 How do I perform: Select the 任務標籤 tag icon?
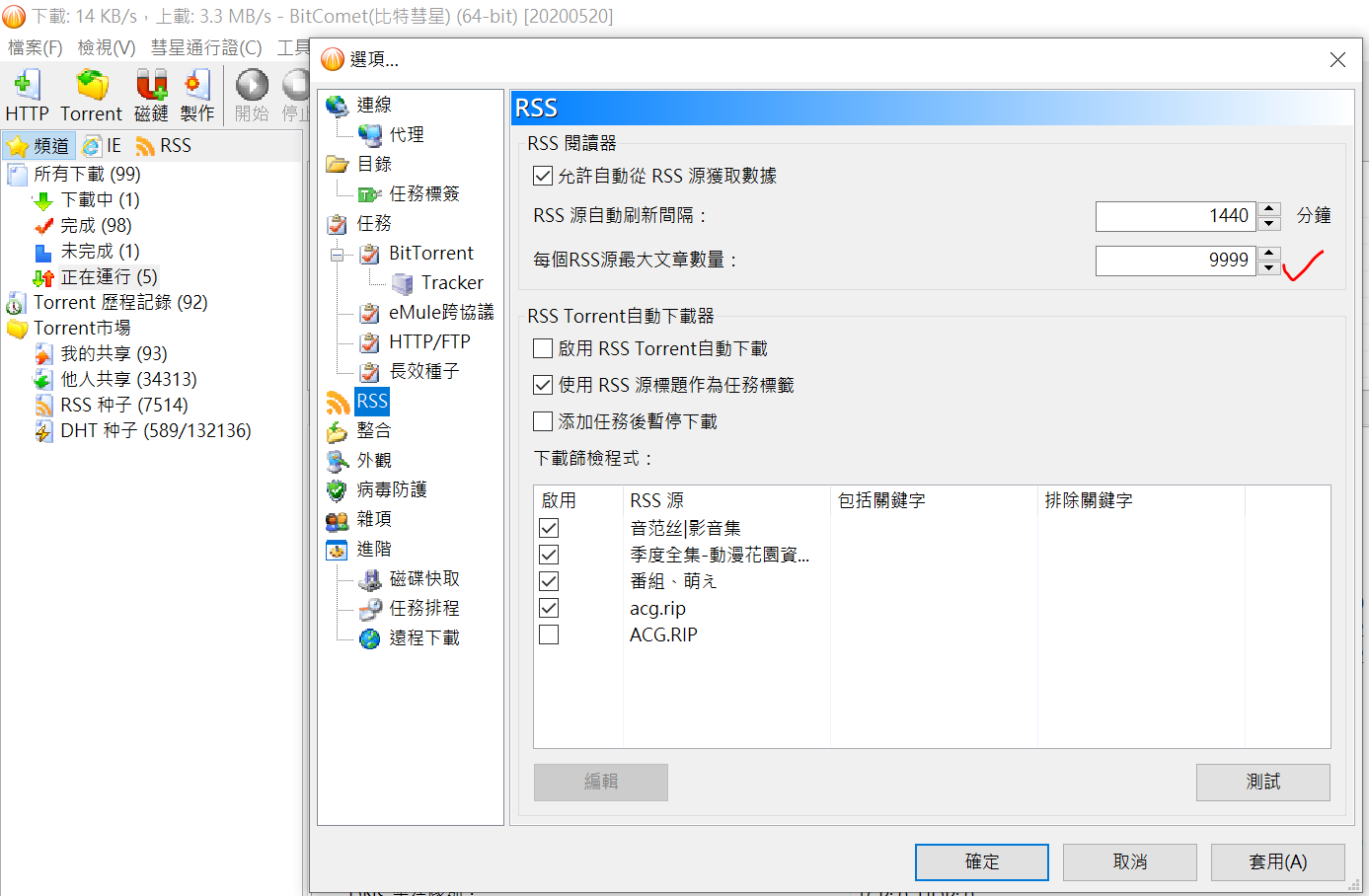(x=370, y=194)
